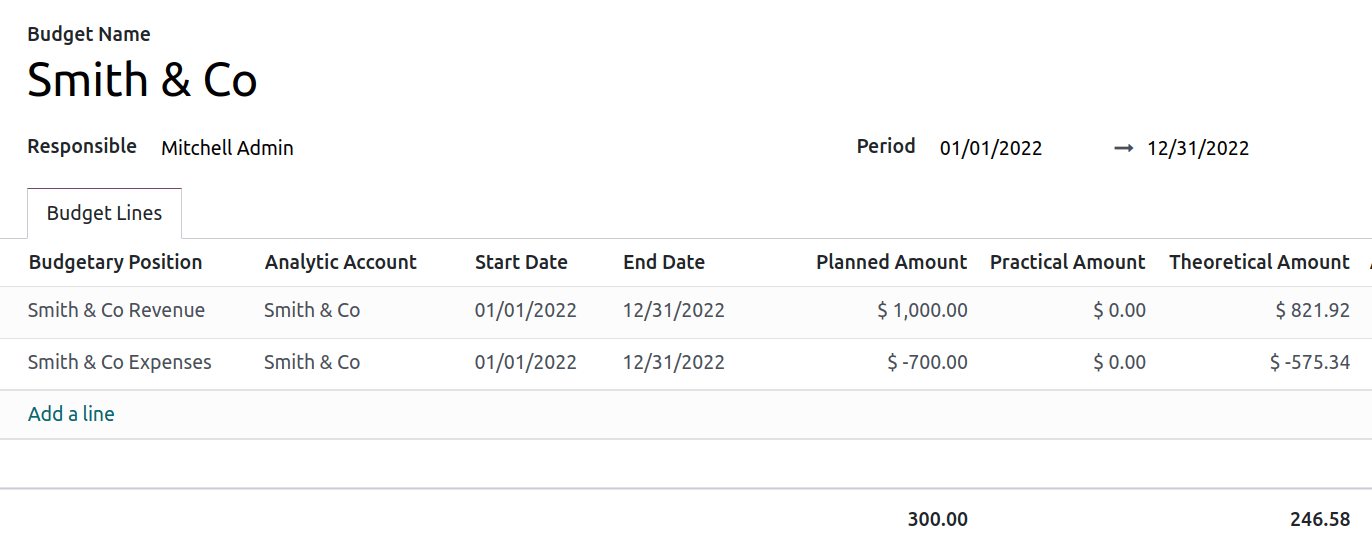This screenshot has width=1372, height=545.
Task: Select the Responsible field Mitchell Admin
Action: tap(227, 148)
